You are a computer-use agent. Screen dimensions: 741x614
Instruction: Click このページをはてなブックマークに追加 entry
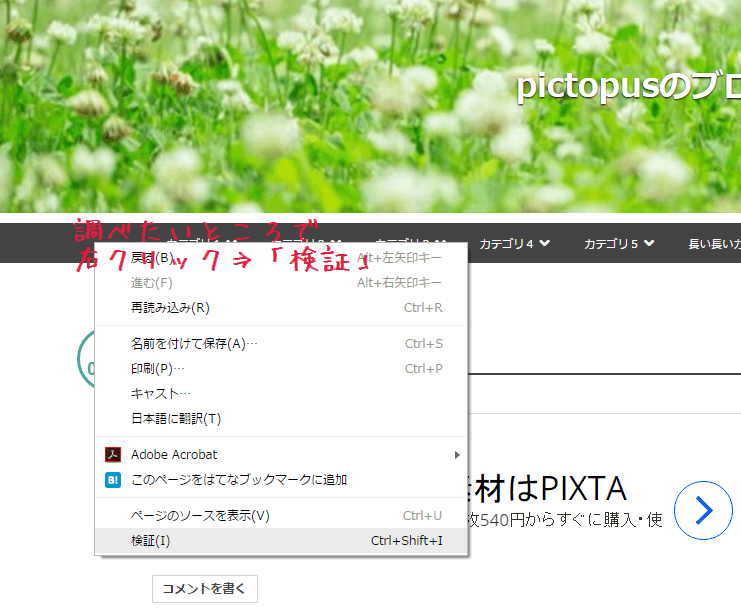[281, 480]
